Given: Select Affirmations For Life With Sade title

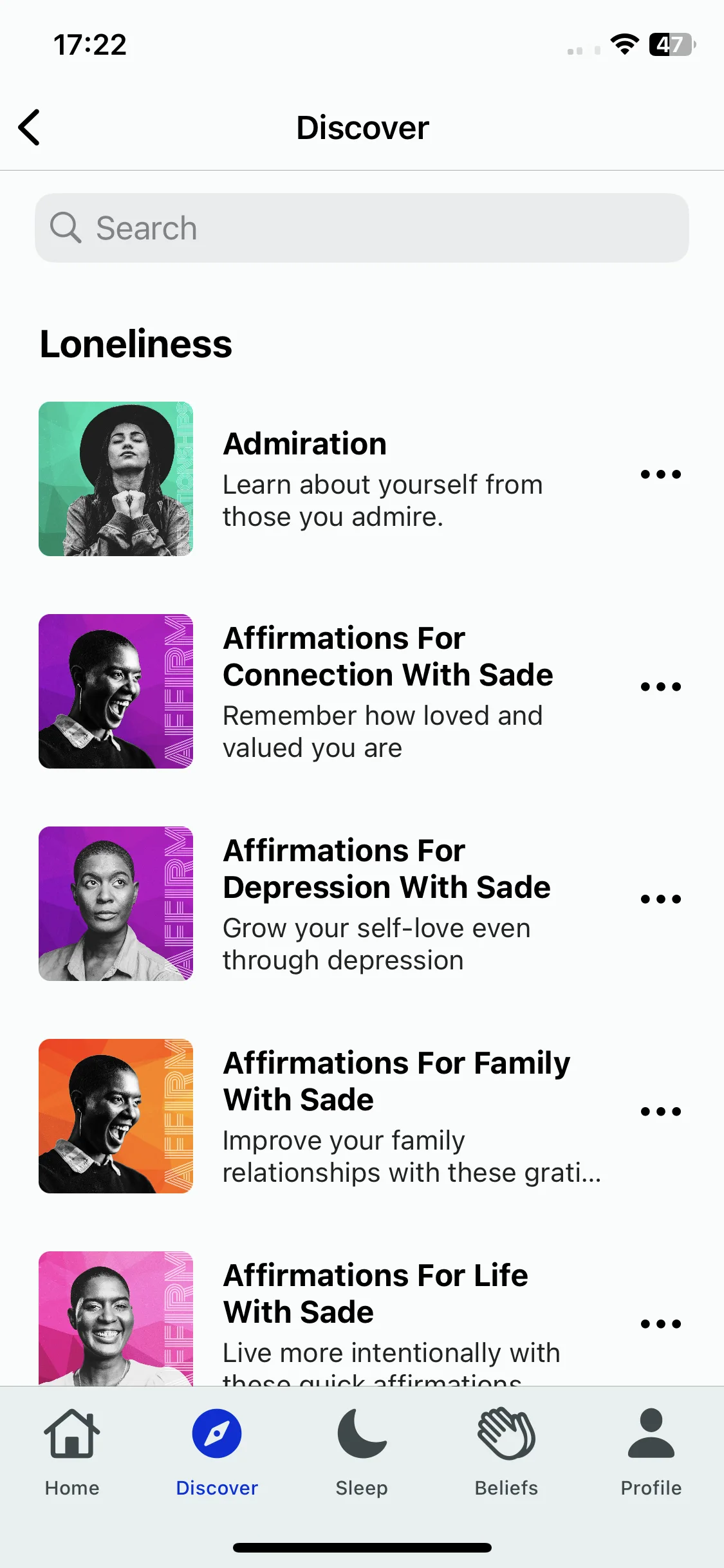Looking at the screenshot, I should pyautogui.click(x=375, y=1294).
